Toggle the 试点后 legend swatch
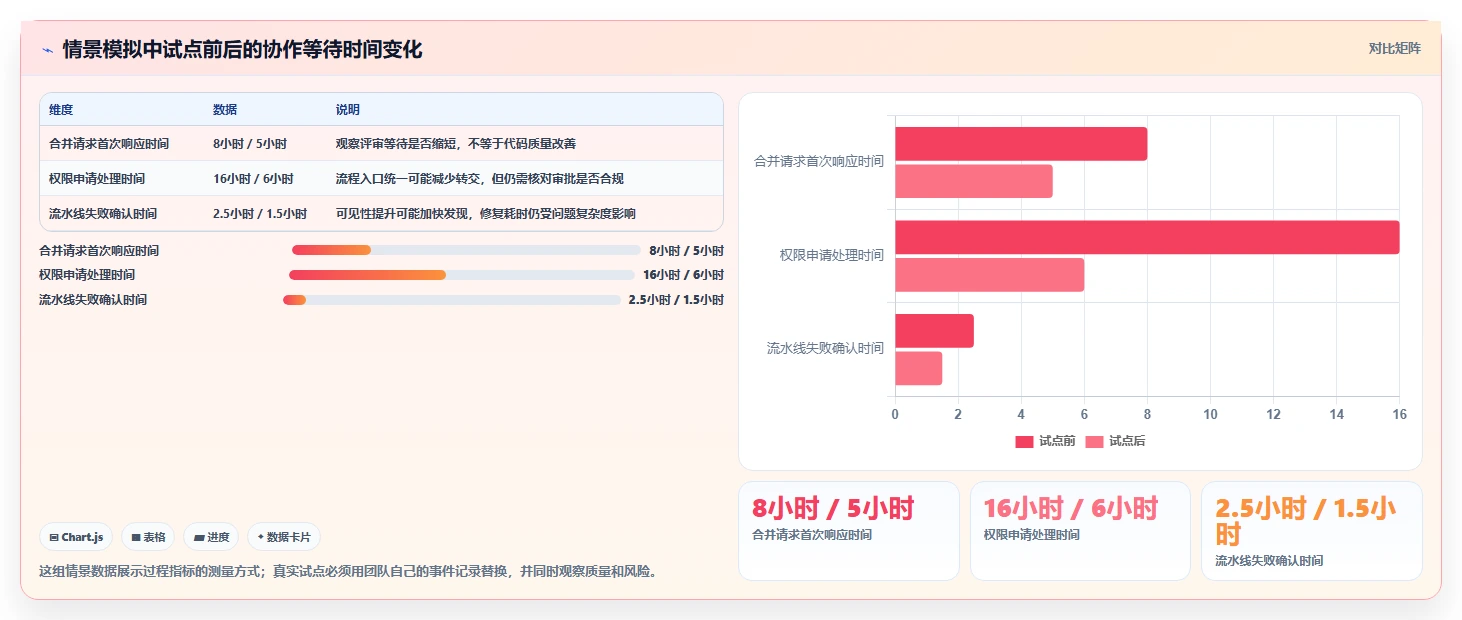Viewport: 1462px width, 620px height. pyautogui.click(x=1094, y=441)
